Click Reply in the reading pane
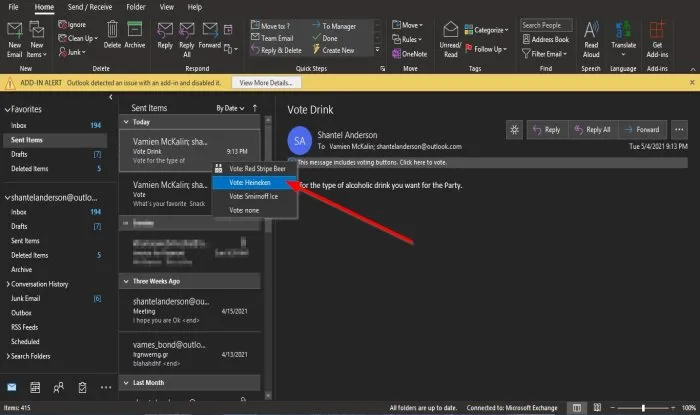700x415 pixels. point(547,130)
